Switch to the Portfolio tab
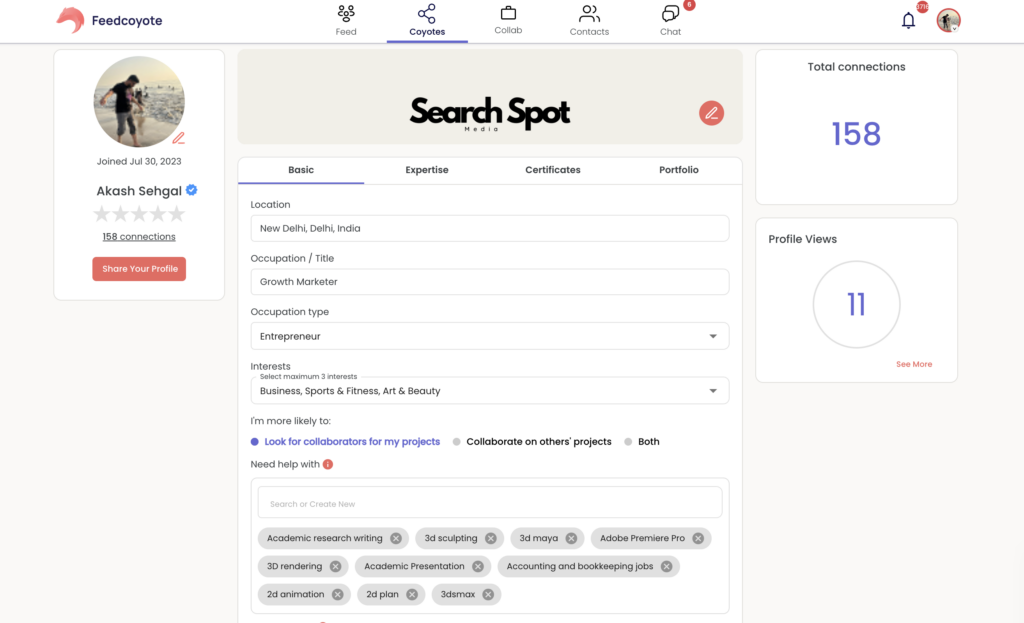Viewport: 1024px width, 623px height. [679, 170]
